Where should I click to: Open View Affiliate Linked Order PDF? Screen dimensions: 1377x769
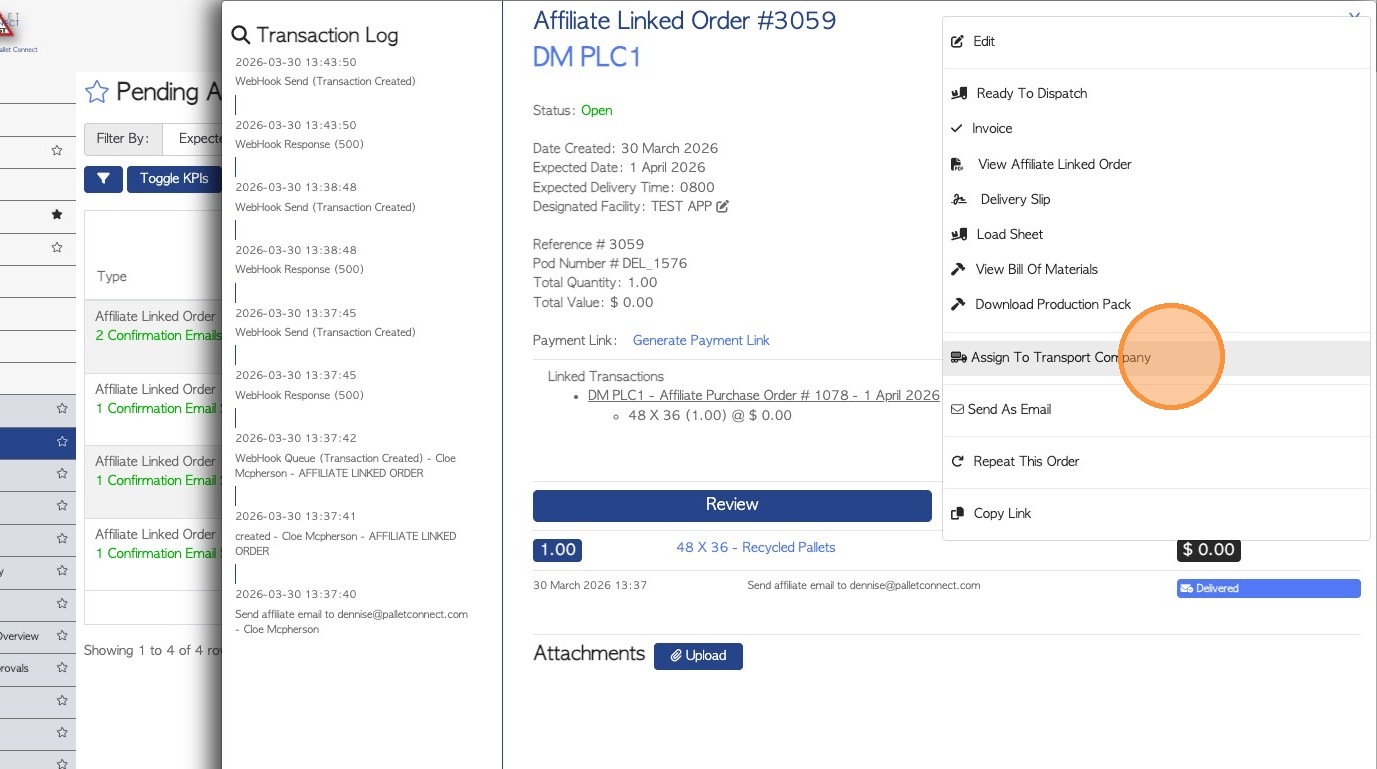coord(1054,165)
